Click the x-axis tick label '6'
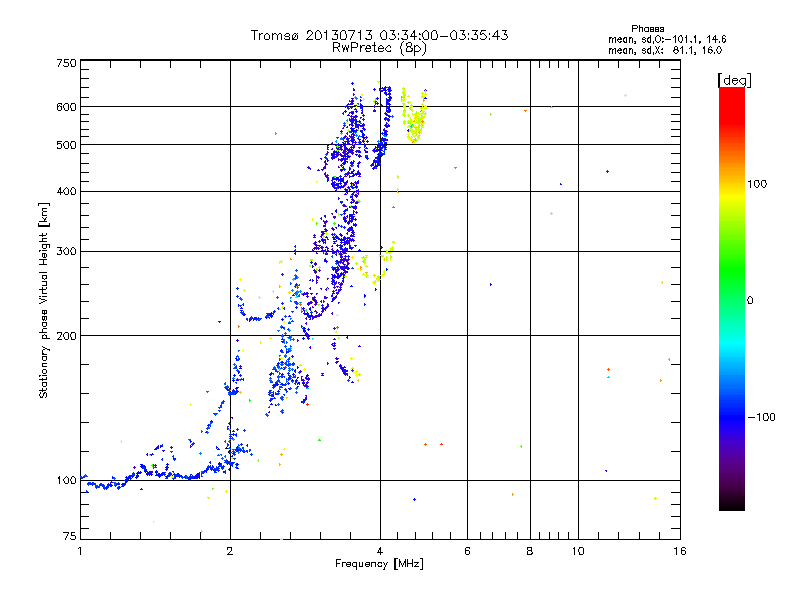 [467, 551]
